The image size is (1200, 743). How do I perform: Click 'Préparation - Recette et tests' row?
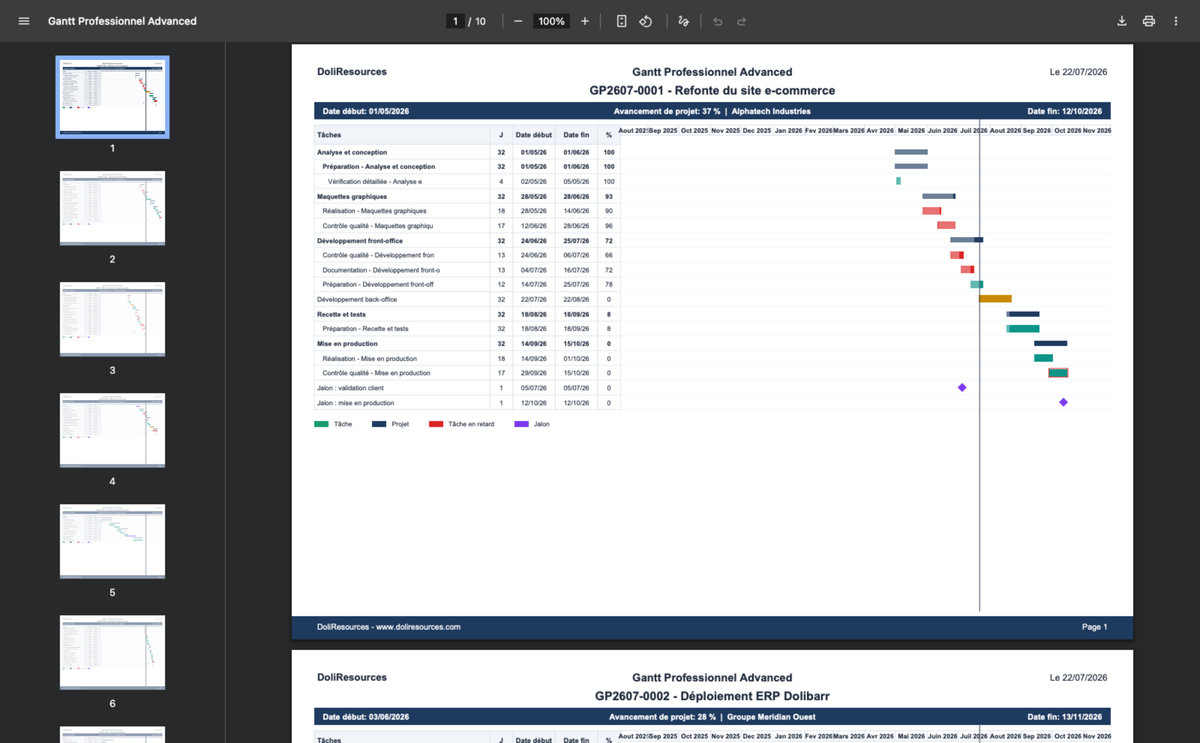pyautogui.click(x=467, y=329)
